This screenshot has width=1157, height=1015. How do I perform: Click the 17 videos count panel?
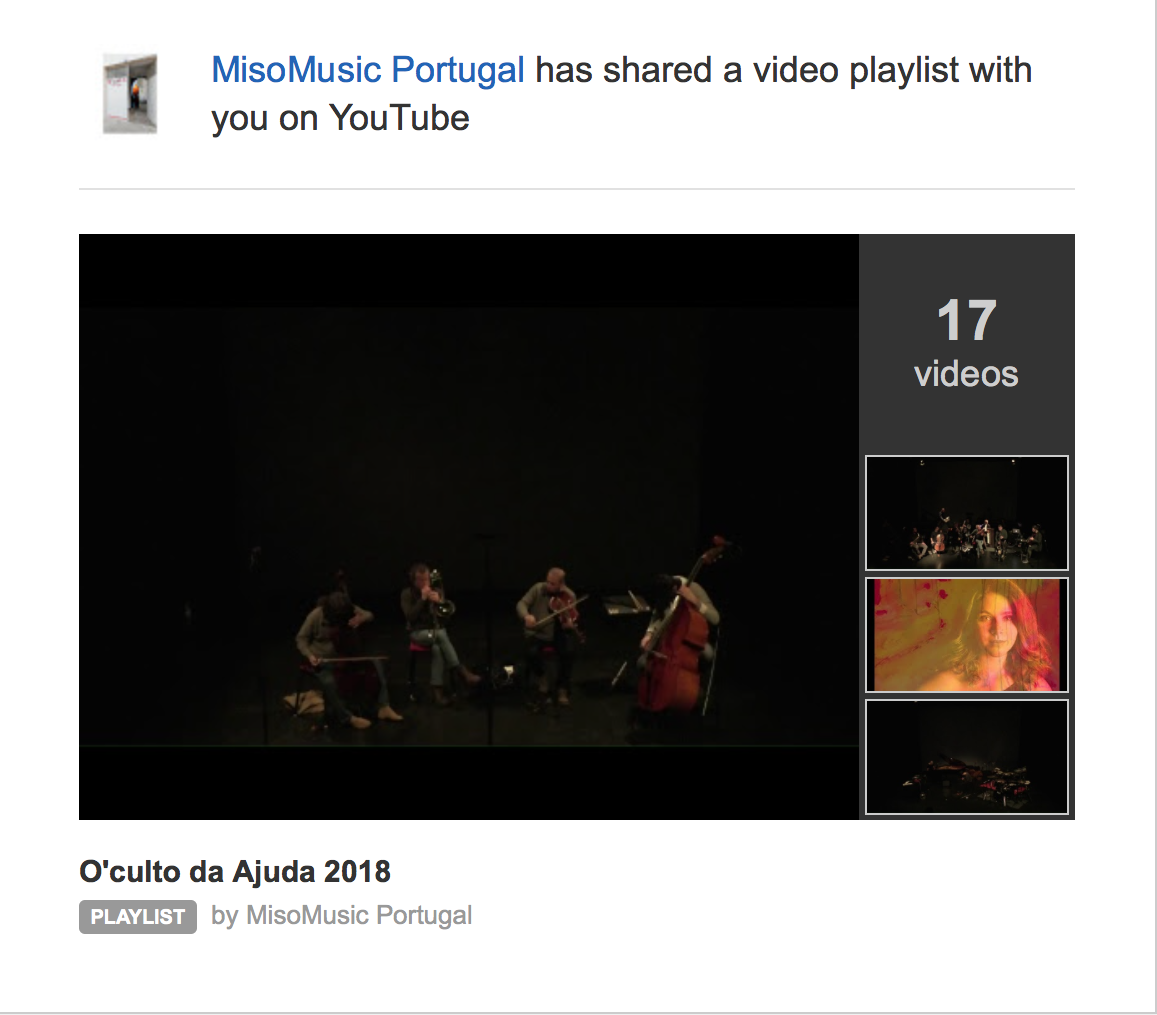(967, 342)
